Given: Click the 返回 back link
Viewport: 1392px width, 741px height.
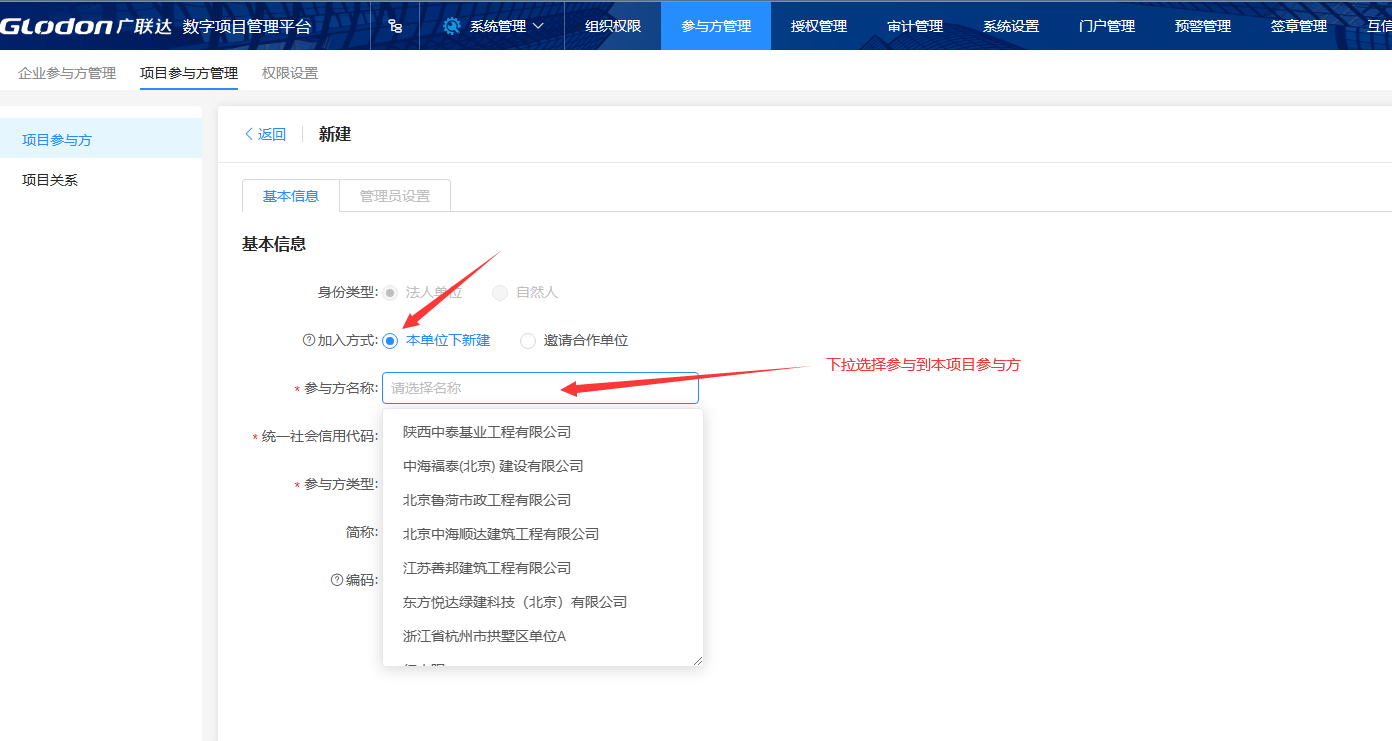Looking at the screenshot, I should tap(265, 134).
